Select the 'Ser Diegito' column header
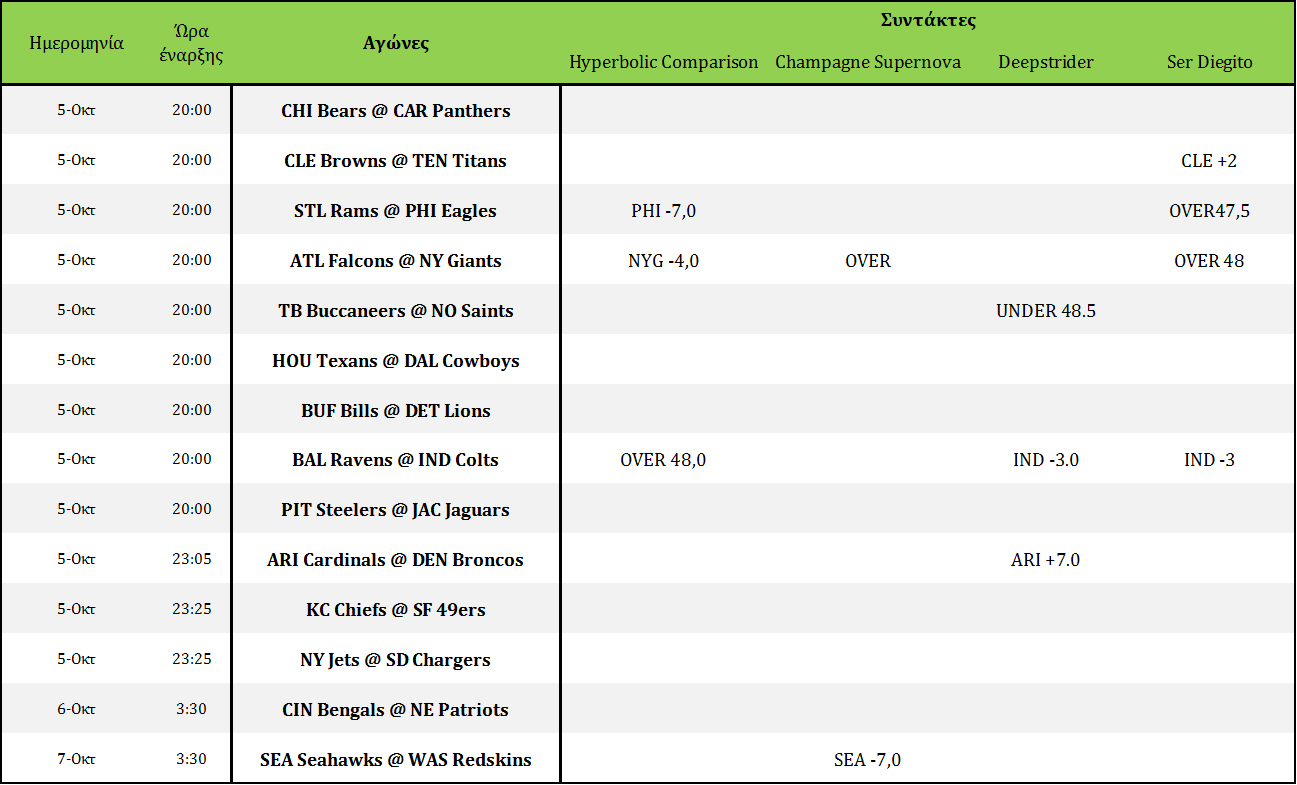Viewport: 1297px width, 785px height. point(1210,62)
